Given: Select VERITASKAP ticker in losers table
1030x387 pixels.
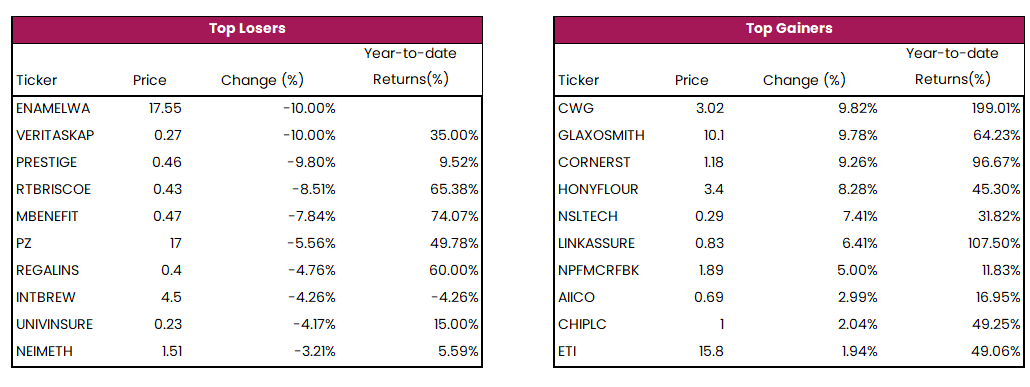Looking at the screenshot, I should click(55, 135).
